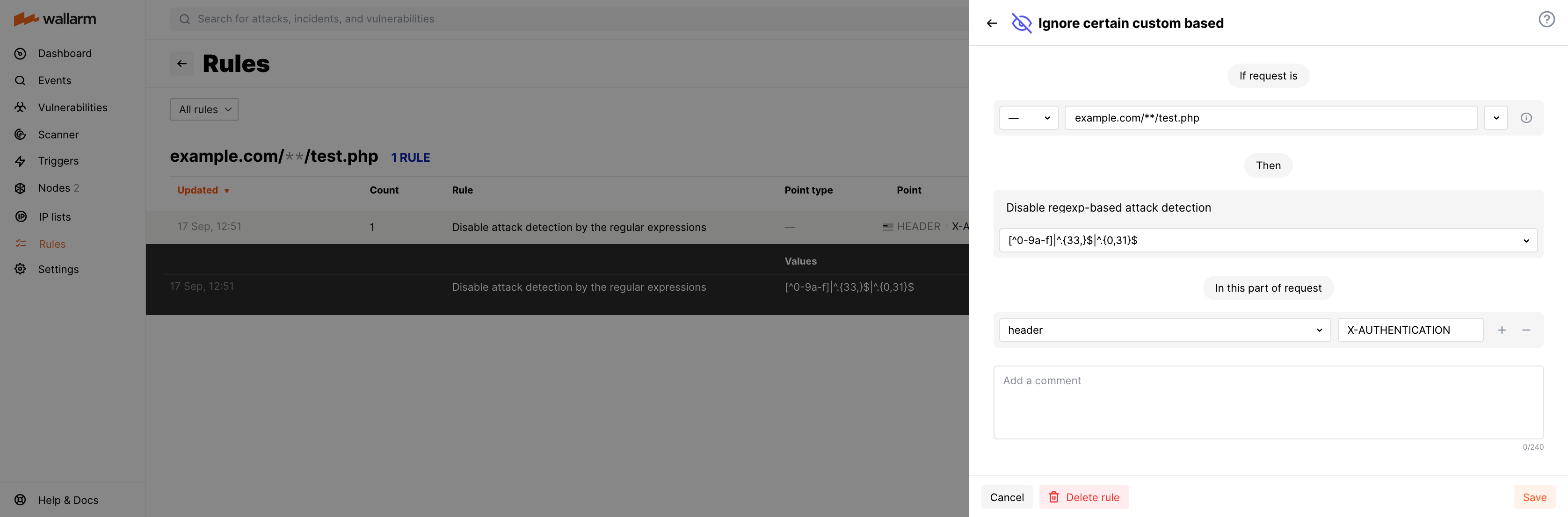
Task: Expand the All rules filter dropdown
Action: point(204,109)
